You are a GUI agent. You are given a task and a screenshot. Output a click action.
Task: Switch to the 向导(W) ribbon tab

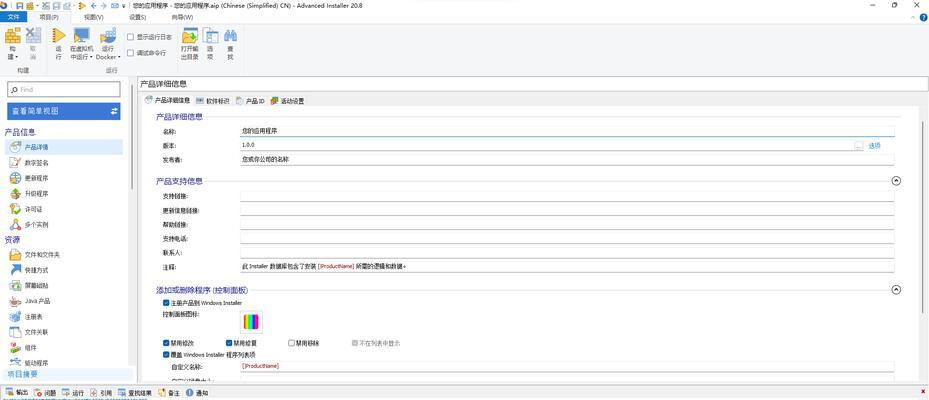(x=182, y=17)
